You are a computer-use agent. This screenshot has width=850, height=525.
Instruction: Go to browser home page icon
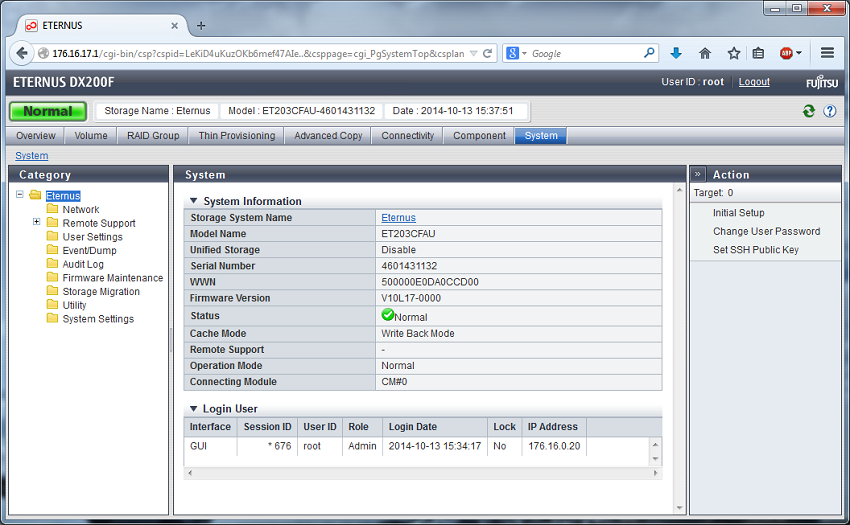[705, 53]
